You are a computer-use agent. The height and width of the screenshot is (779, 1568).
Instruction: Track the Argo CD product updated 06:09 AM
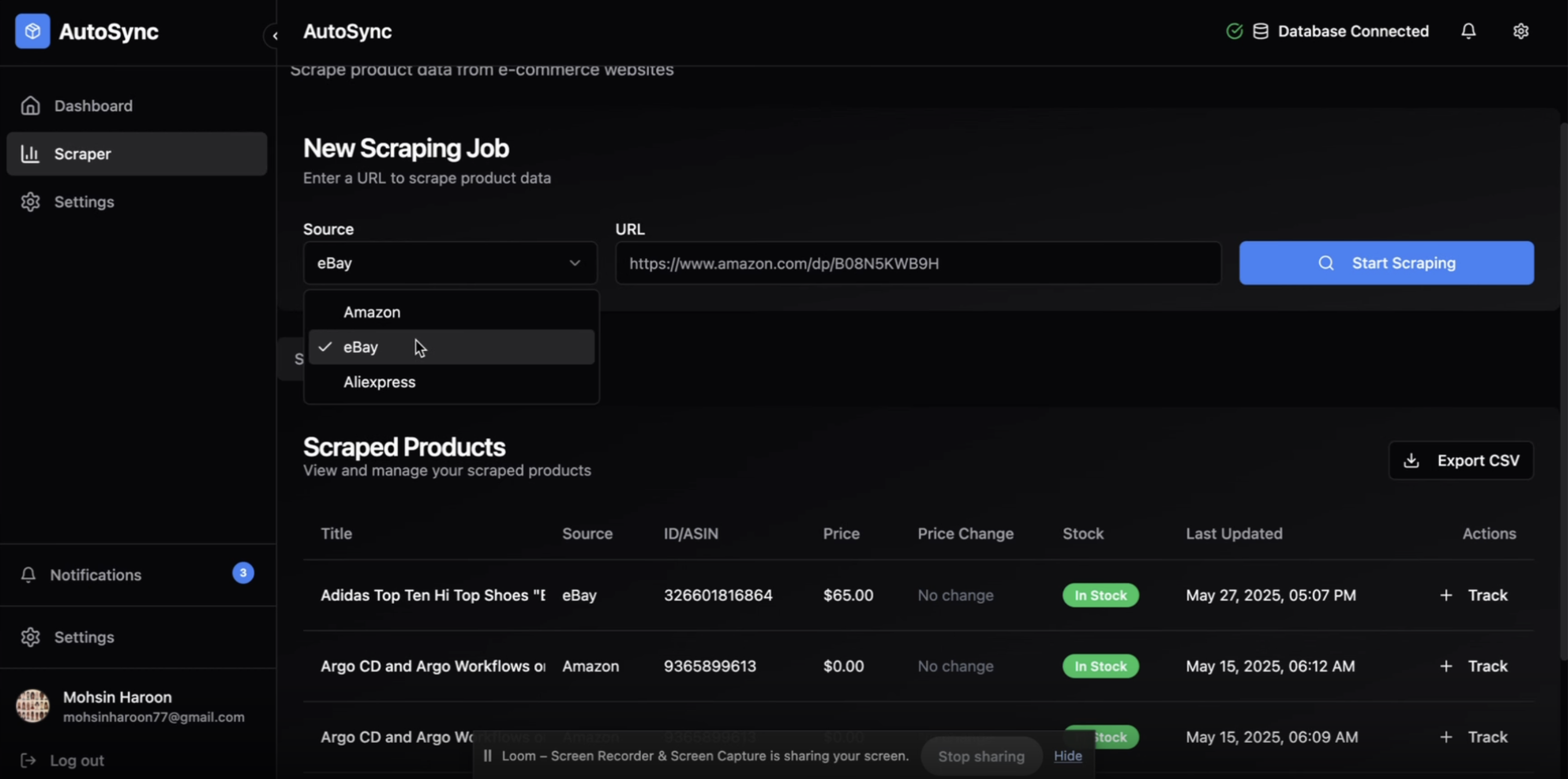tap(1474, 737)
